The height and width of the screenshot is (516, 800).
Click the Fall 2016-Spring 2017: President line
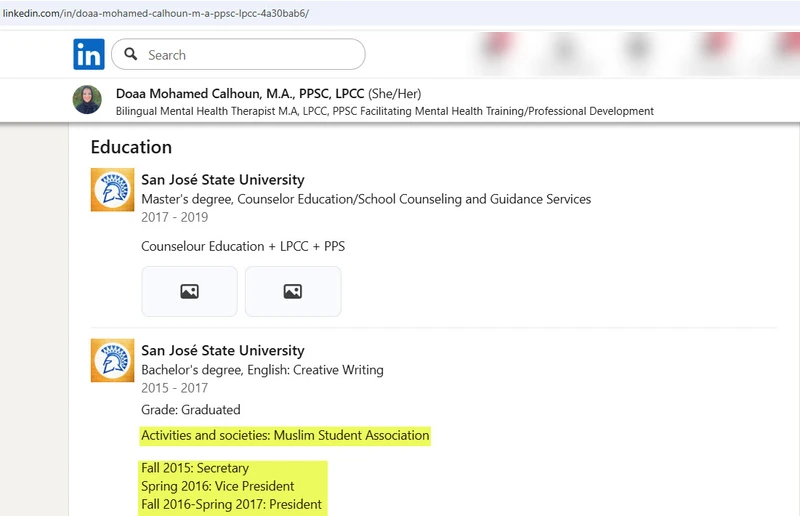(231, 504)
